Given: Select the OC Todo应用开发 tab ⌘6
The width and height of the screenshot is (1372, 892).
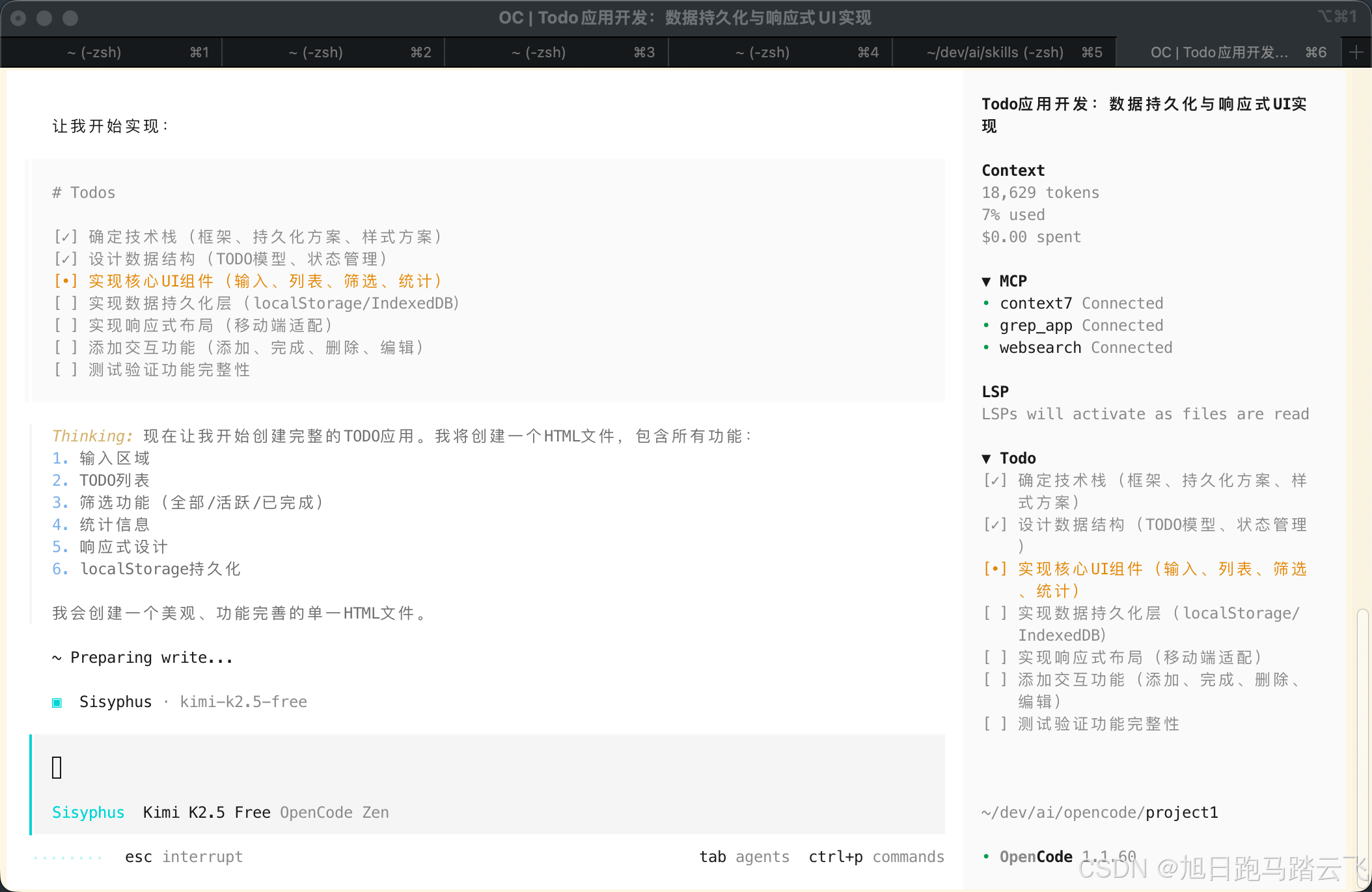Looking at the screenshot, I should [1229, 52].
